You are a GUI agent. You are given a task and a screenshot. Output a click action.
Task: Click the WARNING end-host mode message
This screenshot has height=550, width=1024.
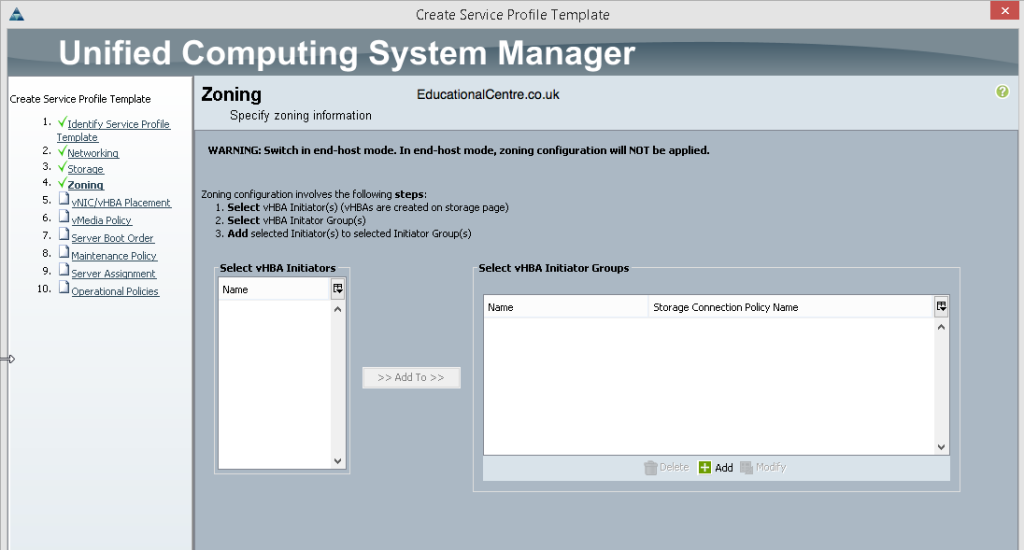coord(458,150)
